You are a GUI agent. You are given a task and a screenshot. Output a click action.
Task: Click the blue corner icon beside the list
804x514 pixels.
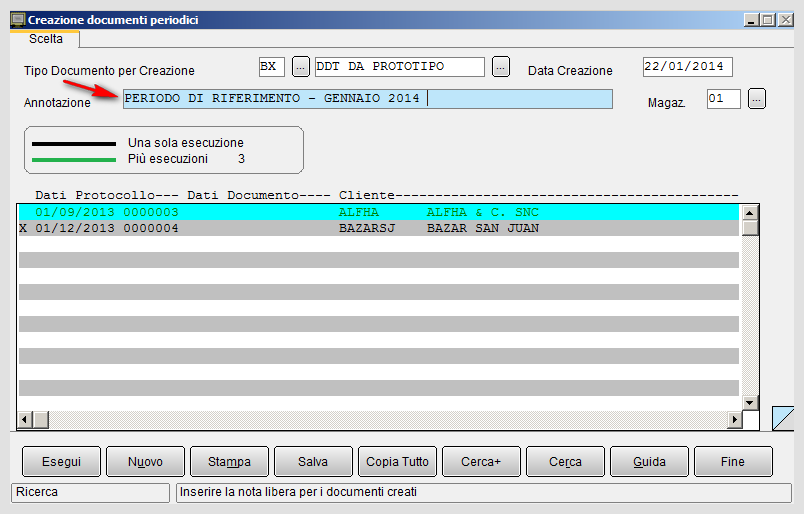(x=783, y=418)
